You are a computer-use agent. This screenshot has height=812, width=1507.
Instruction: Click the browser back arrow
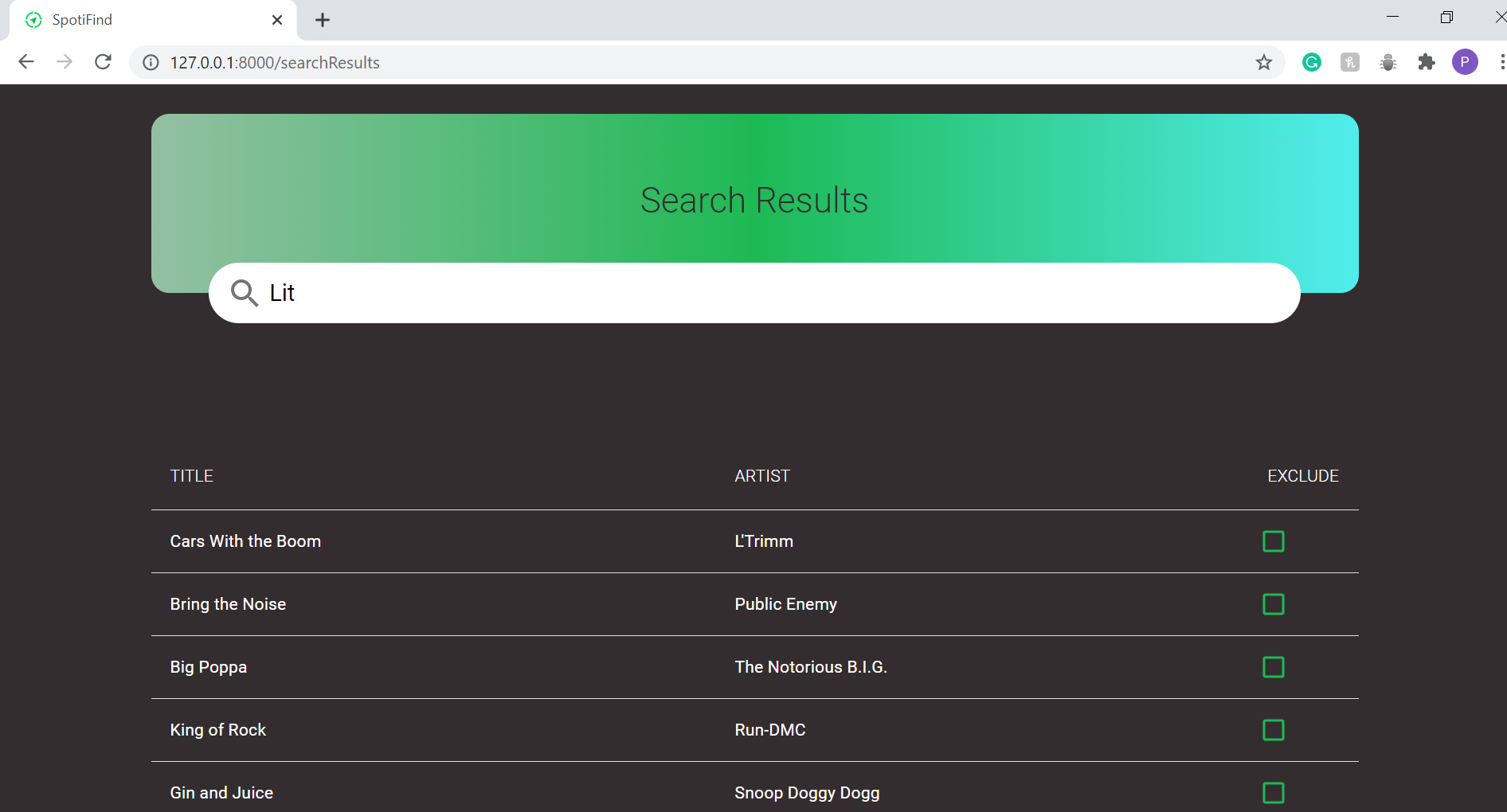coord(26,62)
